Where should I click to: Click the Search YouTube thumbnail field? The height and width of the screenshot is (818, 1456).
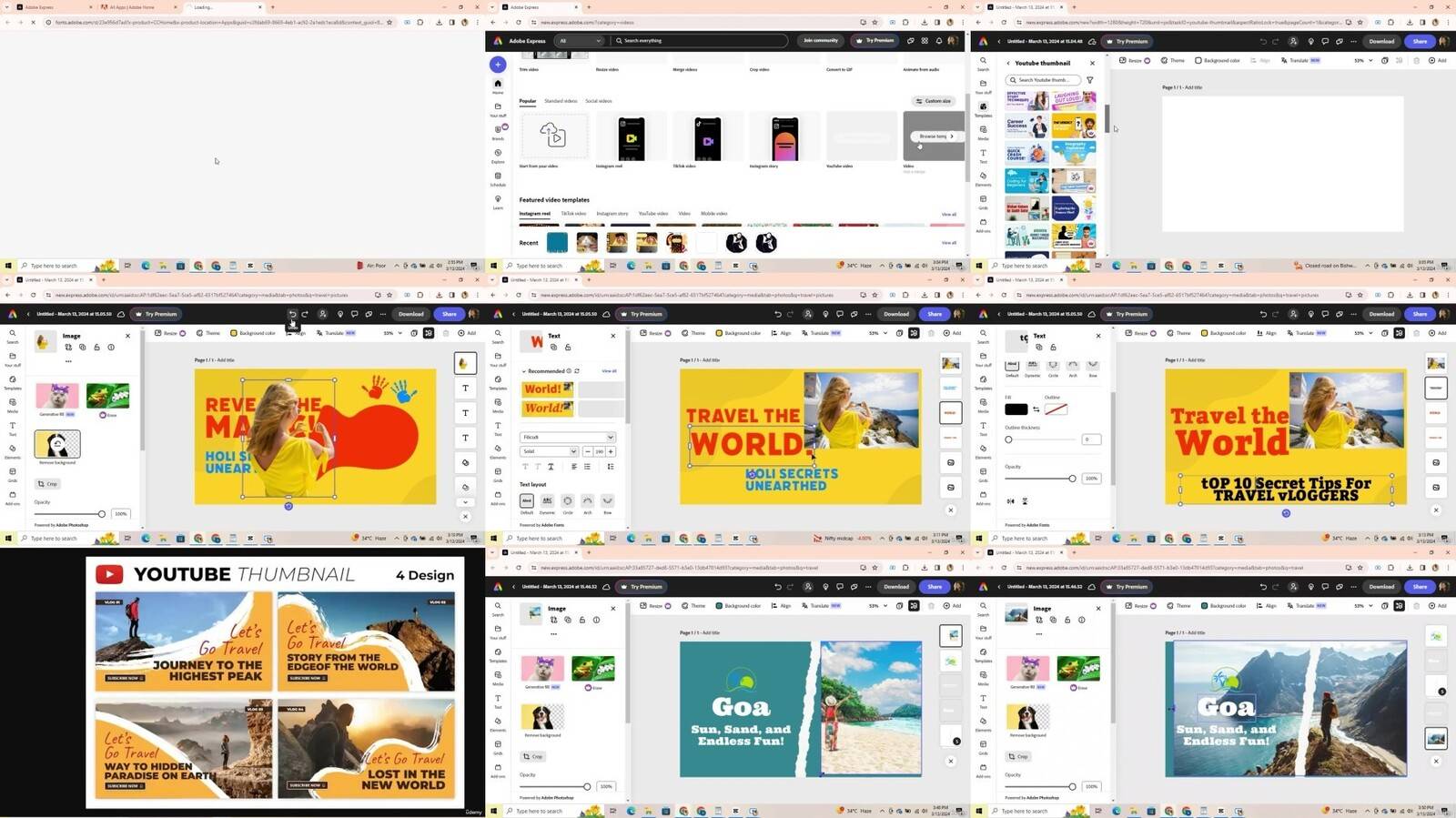(1043, 80)
